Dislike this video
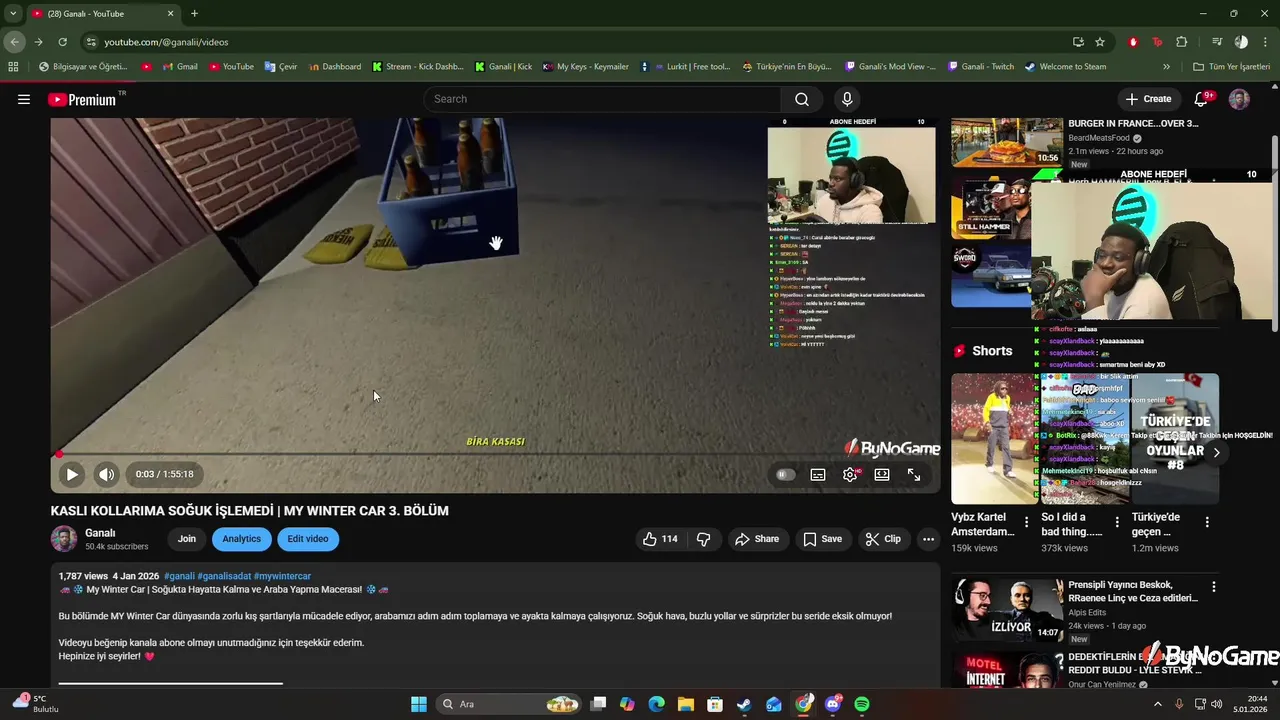The image size is (1280, 720). pyautogui.click(x=704, y=539)
